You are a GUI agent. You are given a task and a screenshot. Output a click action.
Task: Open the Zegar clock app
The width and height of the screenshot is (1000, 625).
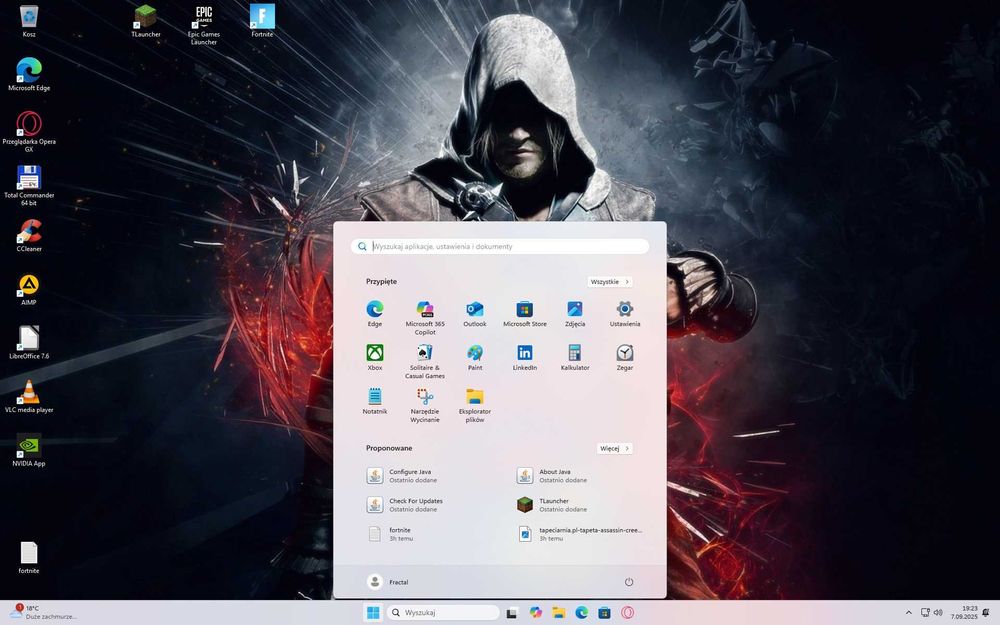click(624, 357)
